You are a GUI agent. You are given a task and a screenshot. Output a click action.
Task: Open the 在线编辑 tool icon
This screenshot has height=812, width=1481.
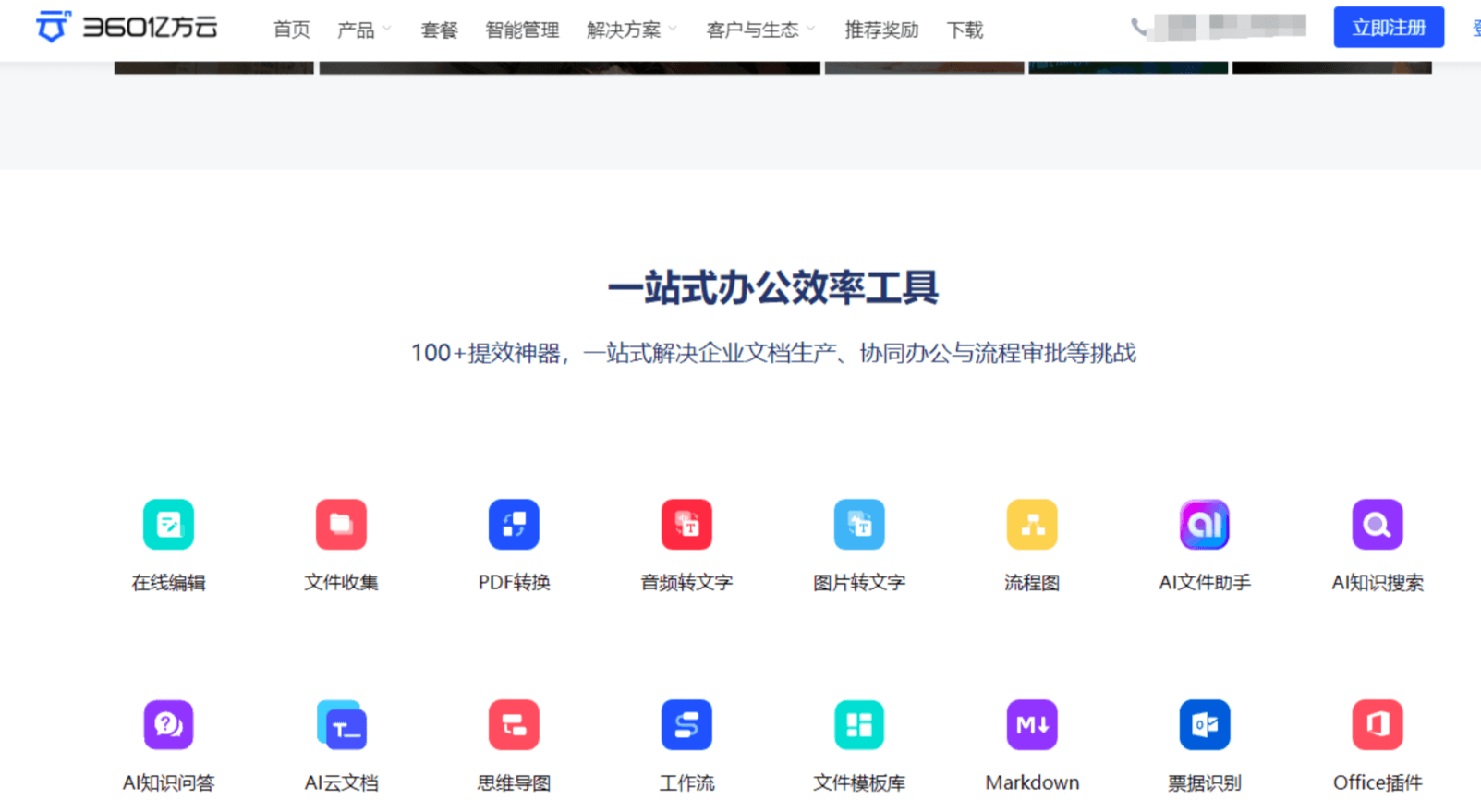click(168, 525)
